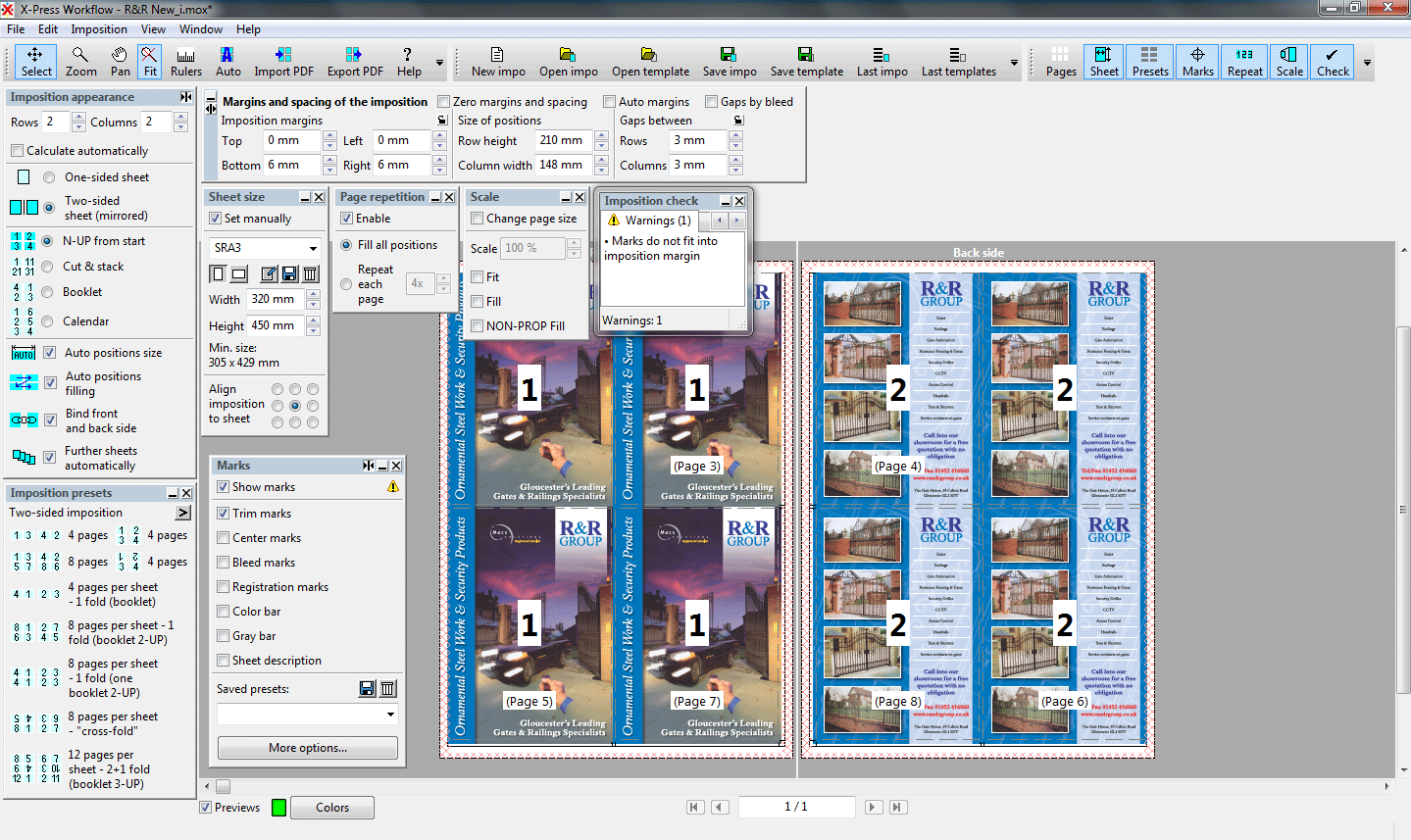Image resolution: width=1411 pixels, height=840 pixels.
Task: Click Open impo icon
Action: (568, 62)
